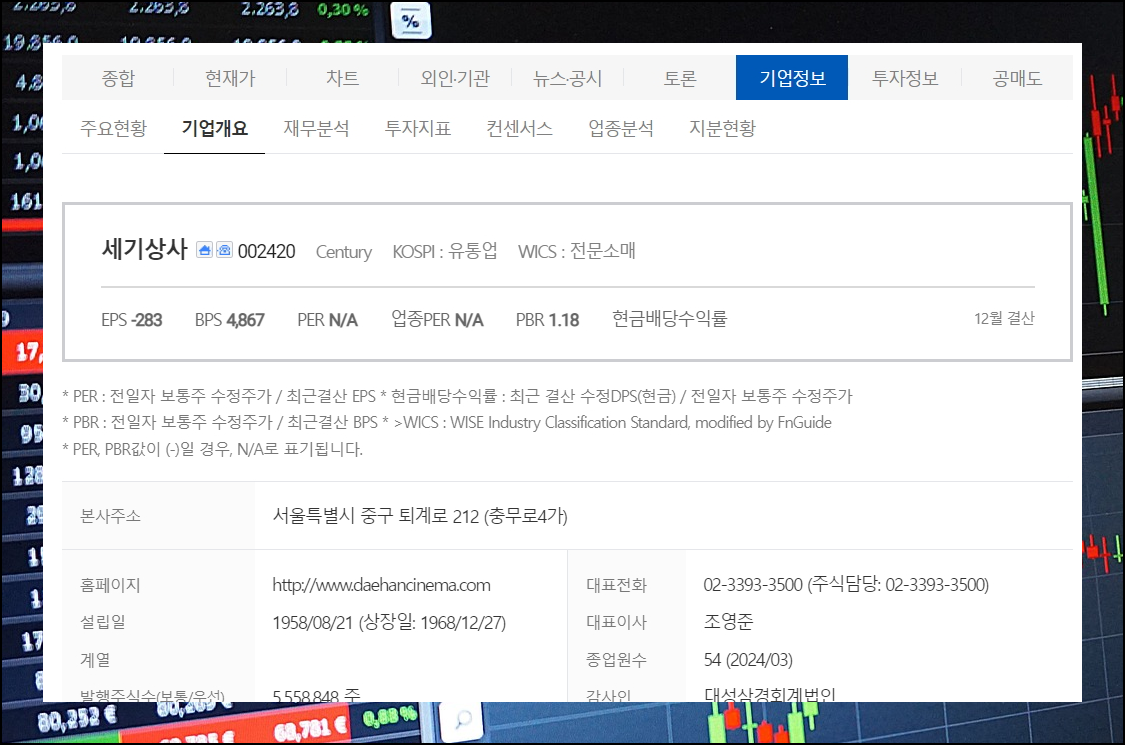Screen dimensions: 1125x745
Task: Open the 토론 tab
Action: click(x=680, y=78)
